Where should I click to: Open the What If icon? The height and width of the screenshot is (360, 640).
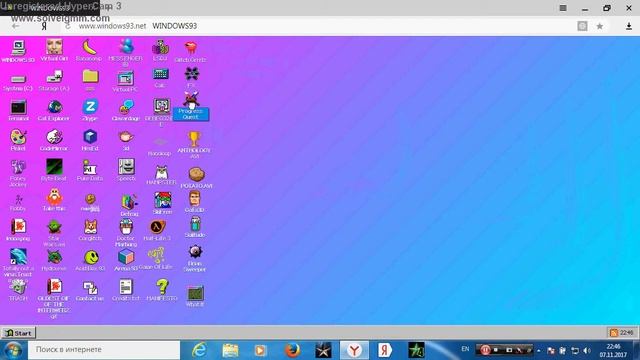coord(195,293)
